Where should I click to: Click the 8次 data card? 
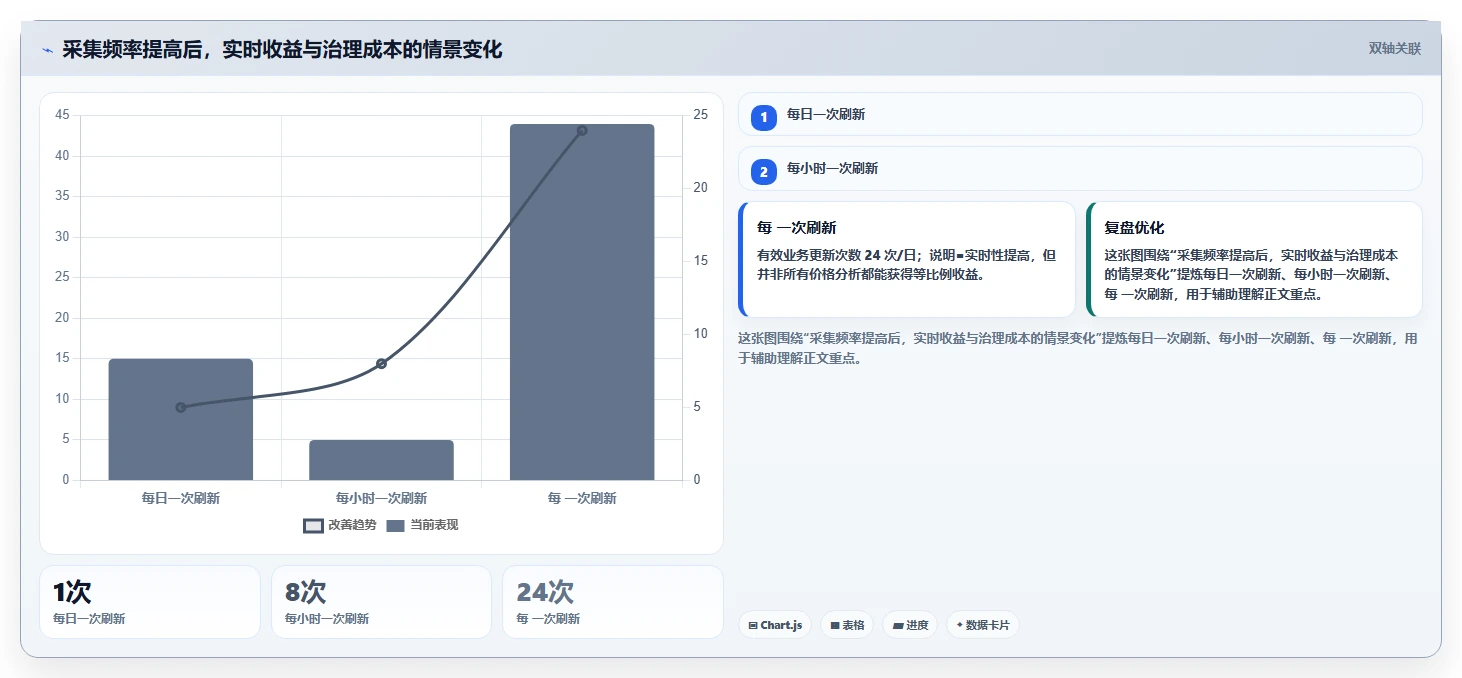point(381,602)
